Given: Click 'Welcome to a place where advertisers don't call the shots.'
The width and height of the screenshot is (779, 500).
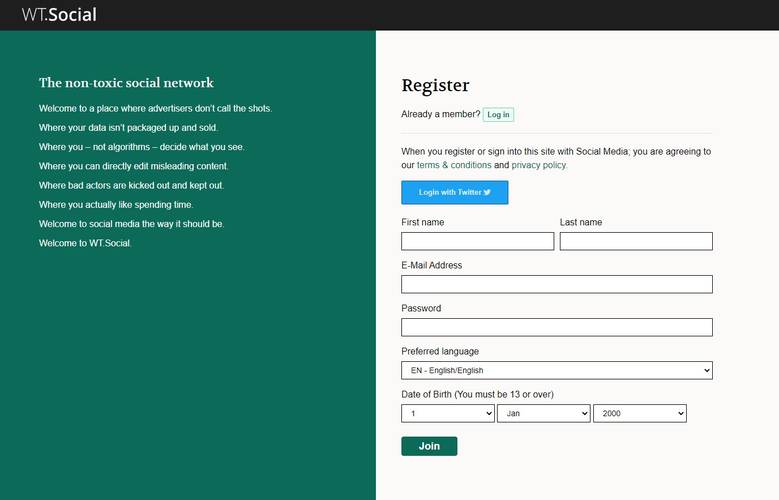Looking at the screenshot, I should pos(156,108).
